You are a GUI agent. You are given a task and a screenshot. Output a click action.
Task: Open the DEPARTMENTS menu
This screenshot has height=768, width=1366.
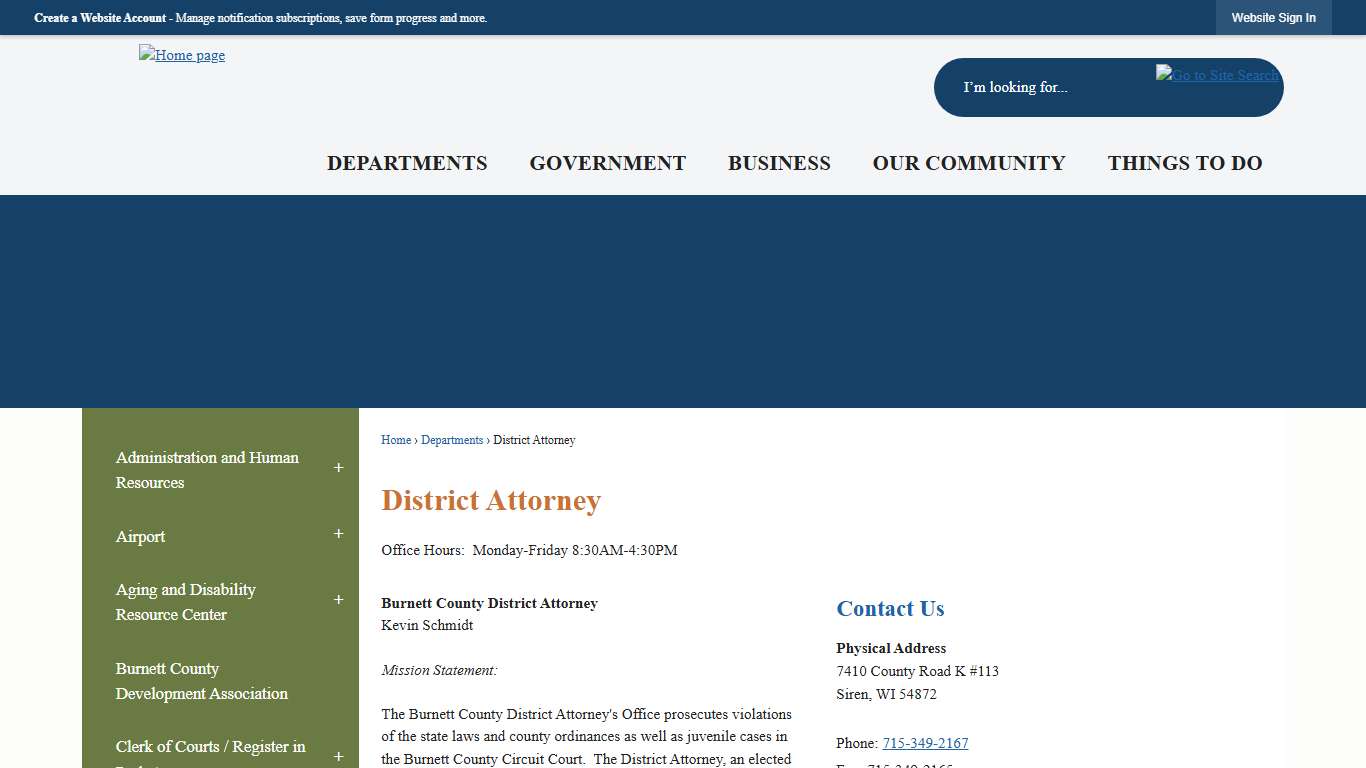[407, 163]
